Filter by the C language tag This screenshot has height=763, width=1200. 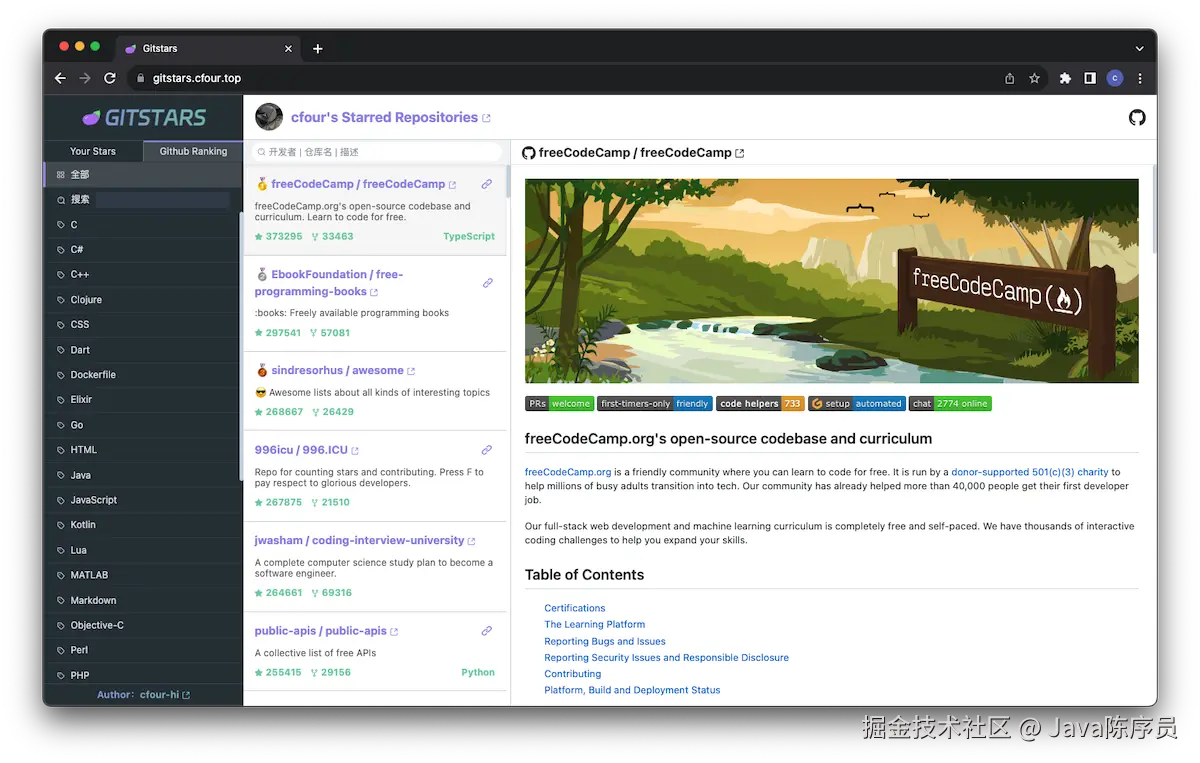coord(143,225)
